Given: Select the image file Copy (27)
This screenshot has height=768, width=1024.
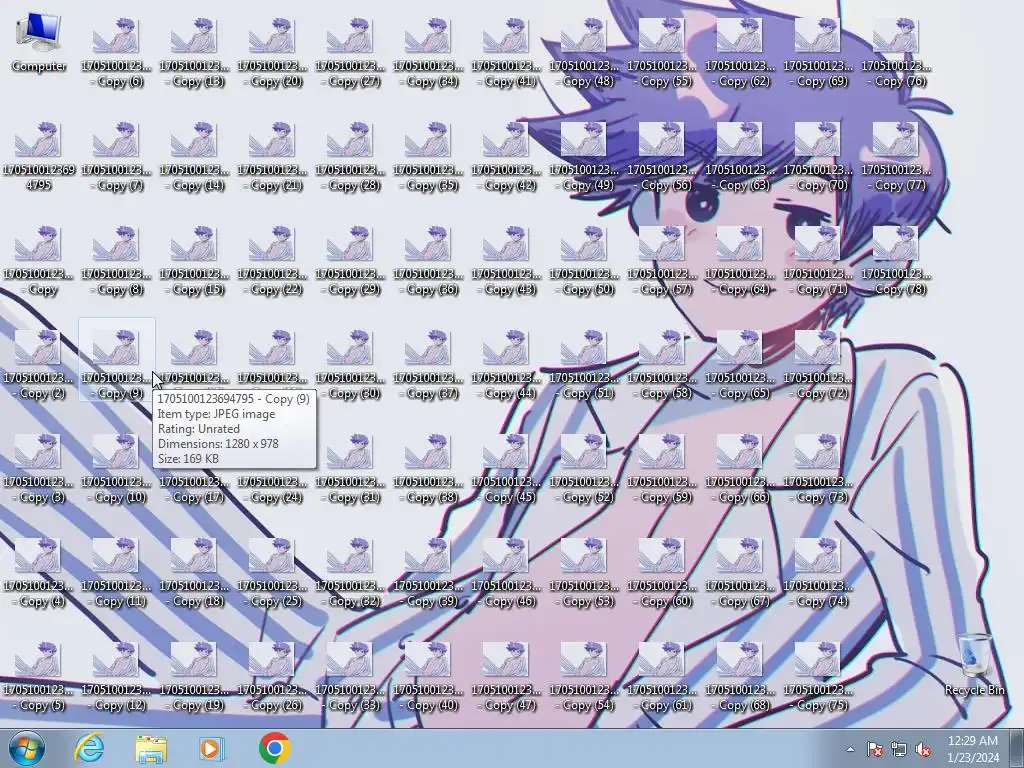Looking at the screenshot, I should [x=350, y=52].
